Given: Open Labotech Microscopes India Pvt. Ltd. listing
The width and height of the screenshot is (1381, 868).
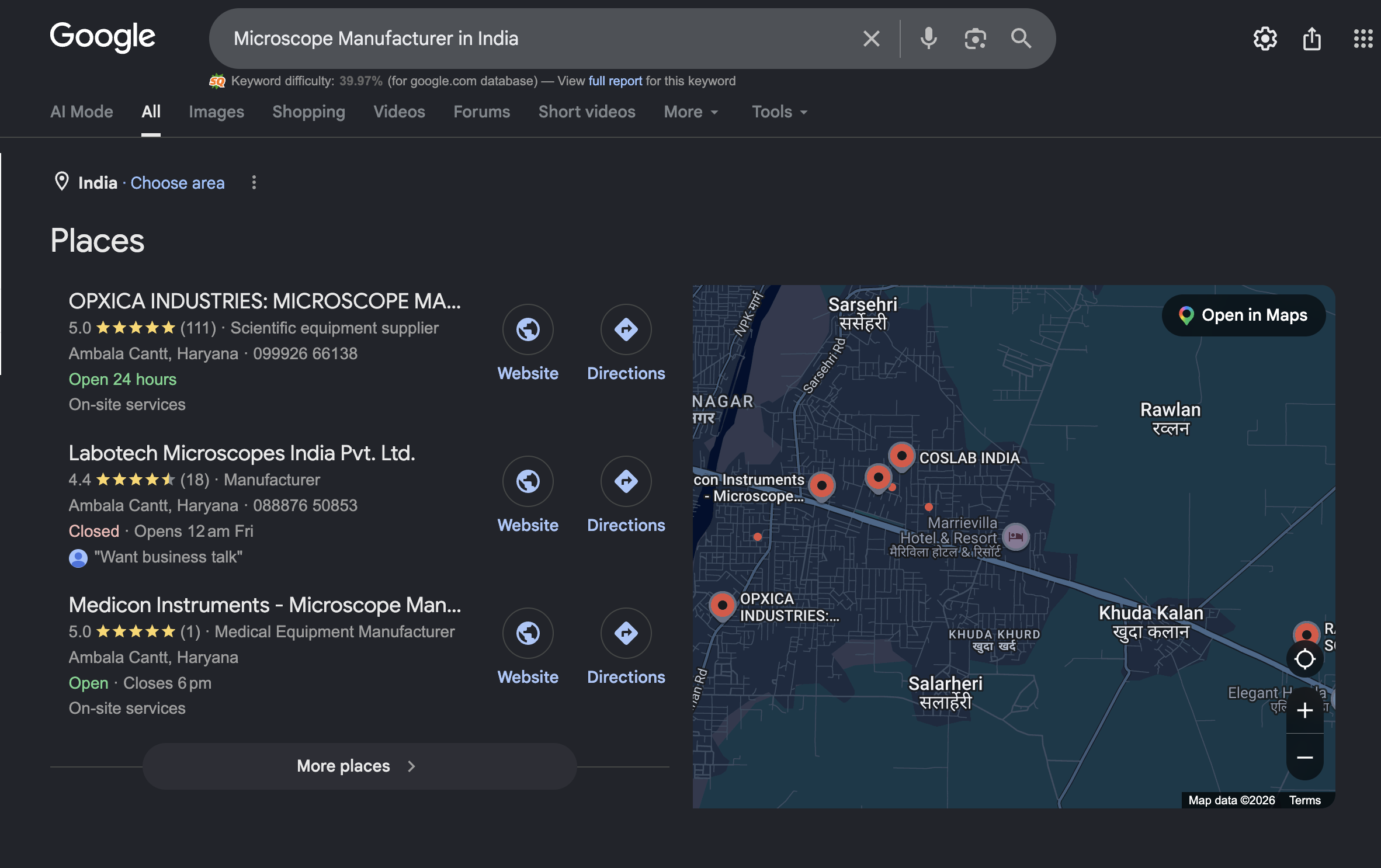Looking at the screenshot, I should [242, 453].
